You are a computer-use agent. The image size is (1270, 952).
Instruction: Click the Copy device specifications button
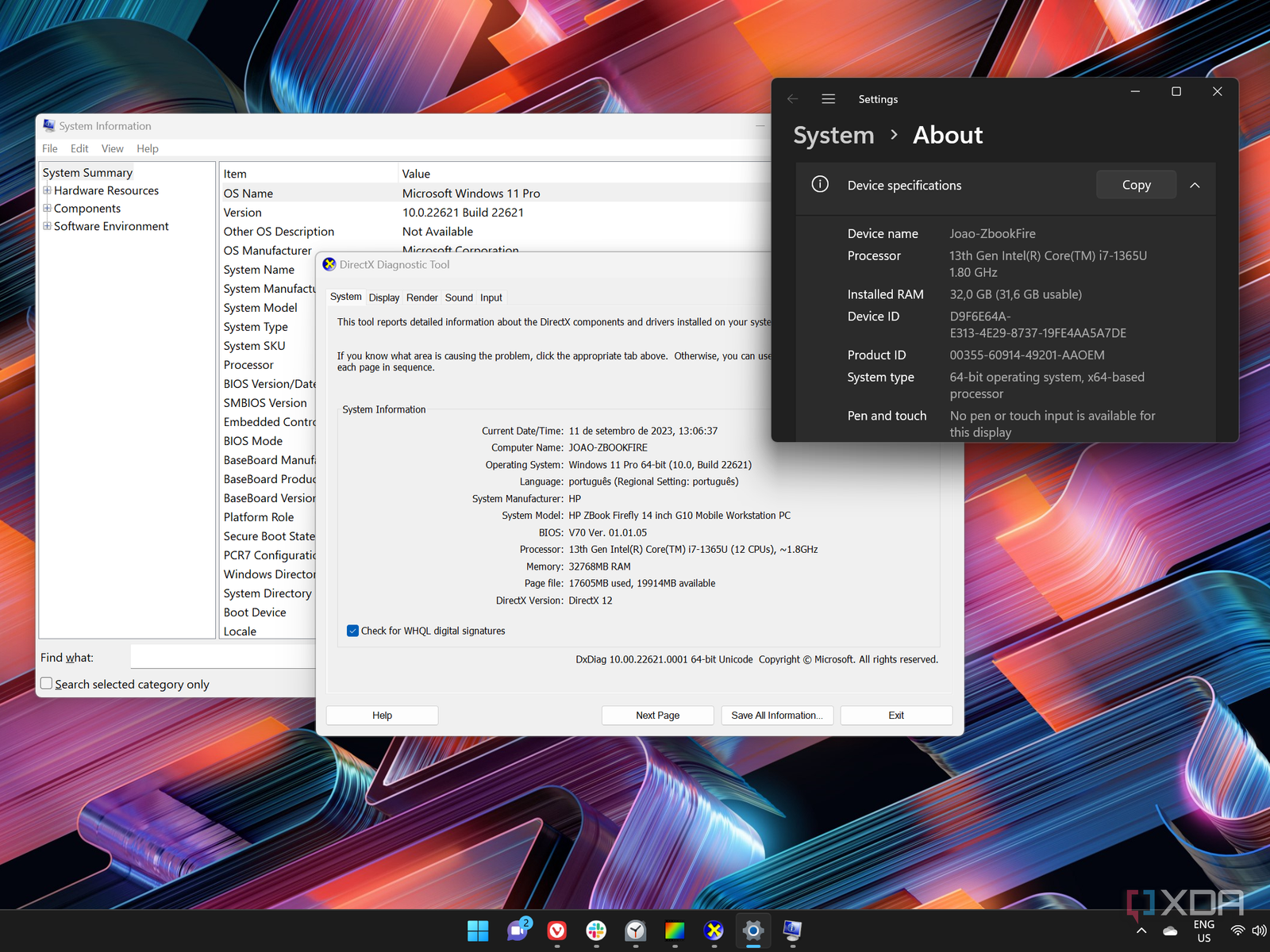[x=1136, y=185]
